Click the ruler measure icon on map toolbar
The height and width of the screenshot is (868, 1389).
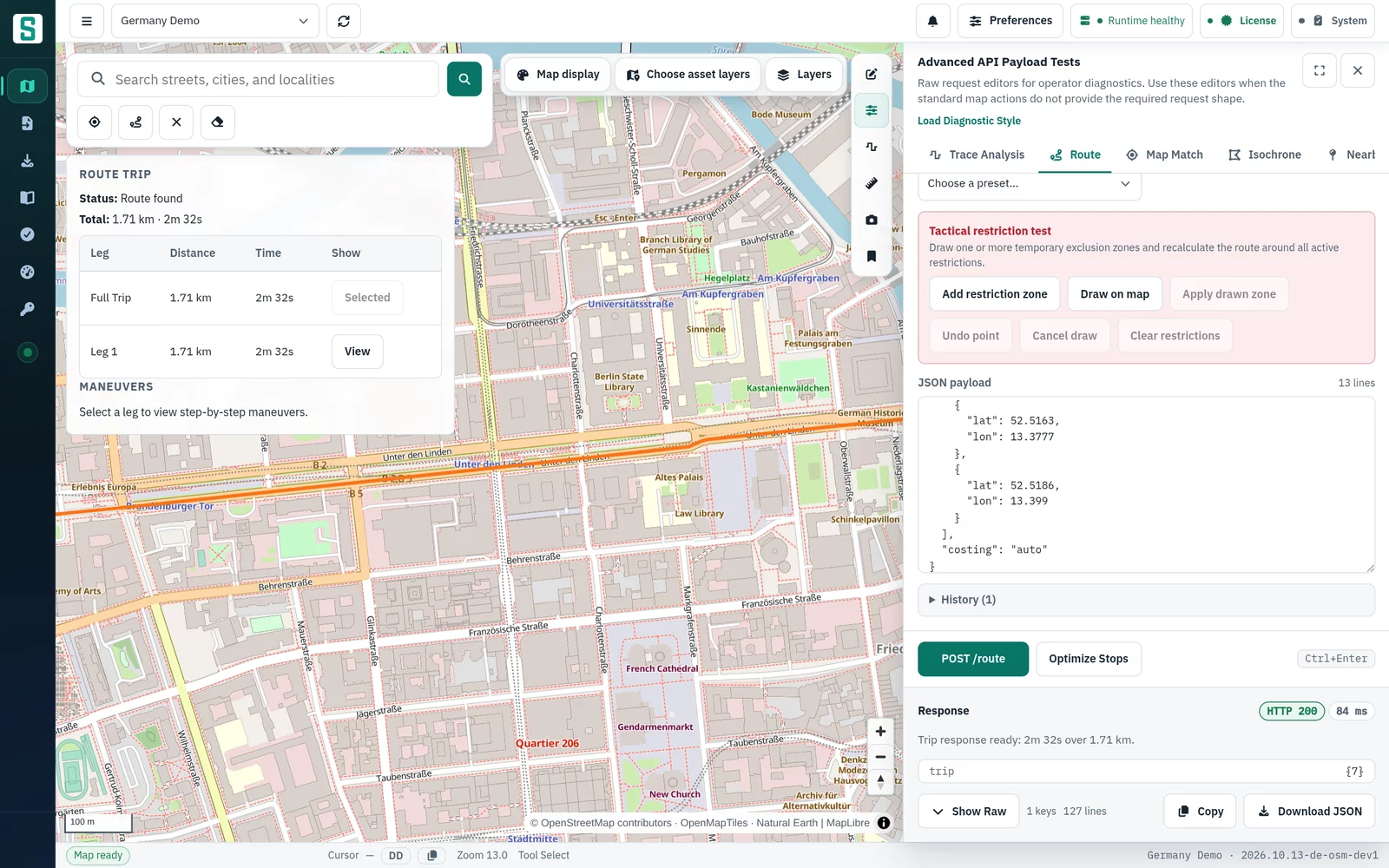(872, 183)
